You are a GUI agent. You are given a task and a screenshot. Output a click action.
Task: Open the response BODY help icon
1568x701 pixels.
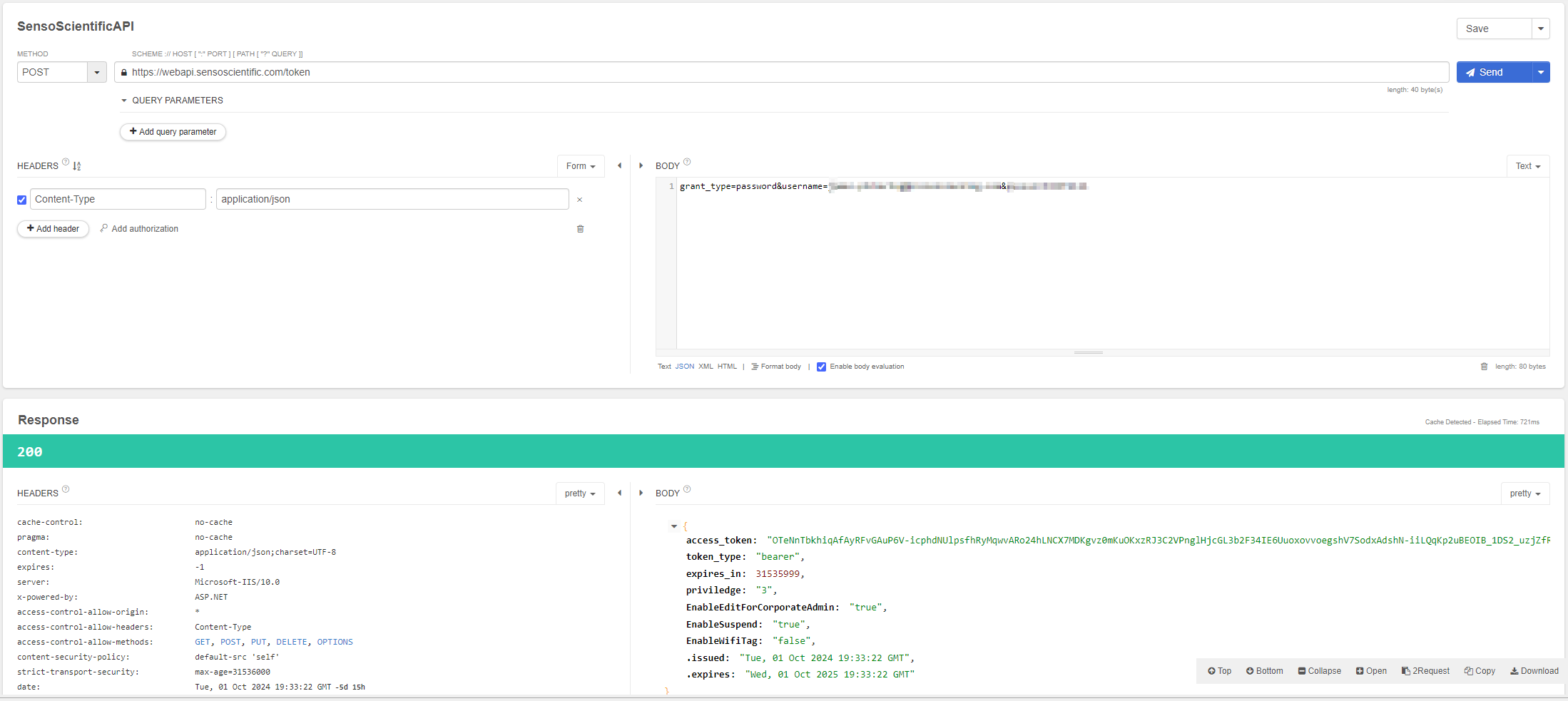[x=687, y=489]
